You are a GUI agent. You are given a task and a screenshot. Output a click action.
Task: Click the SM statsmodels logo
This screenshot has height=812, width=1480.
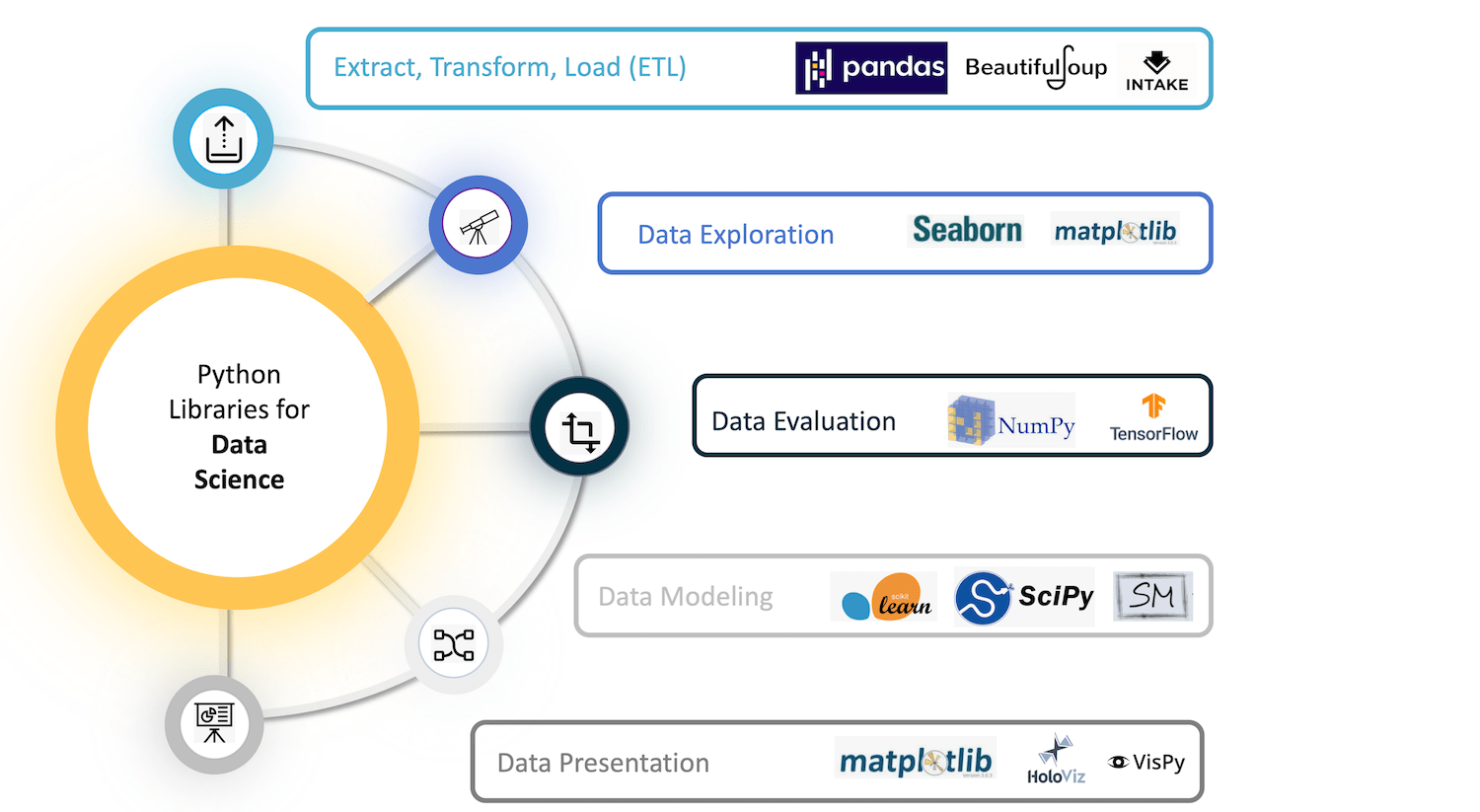[1152, 596]
